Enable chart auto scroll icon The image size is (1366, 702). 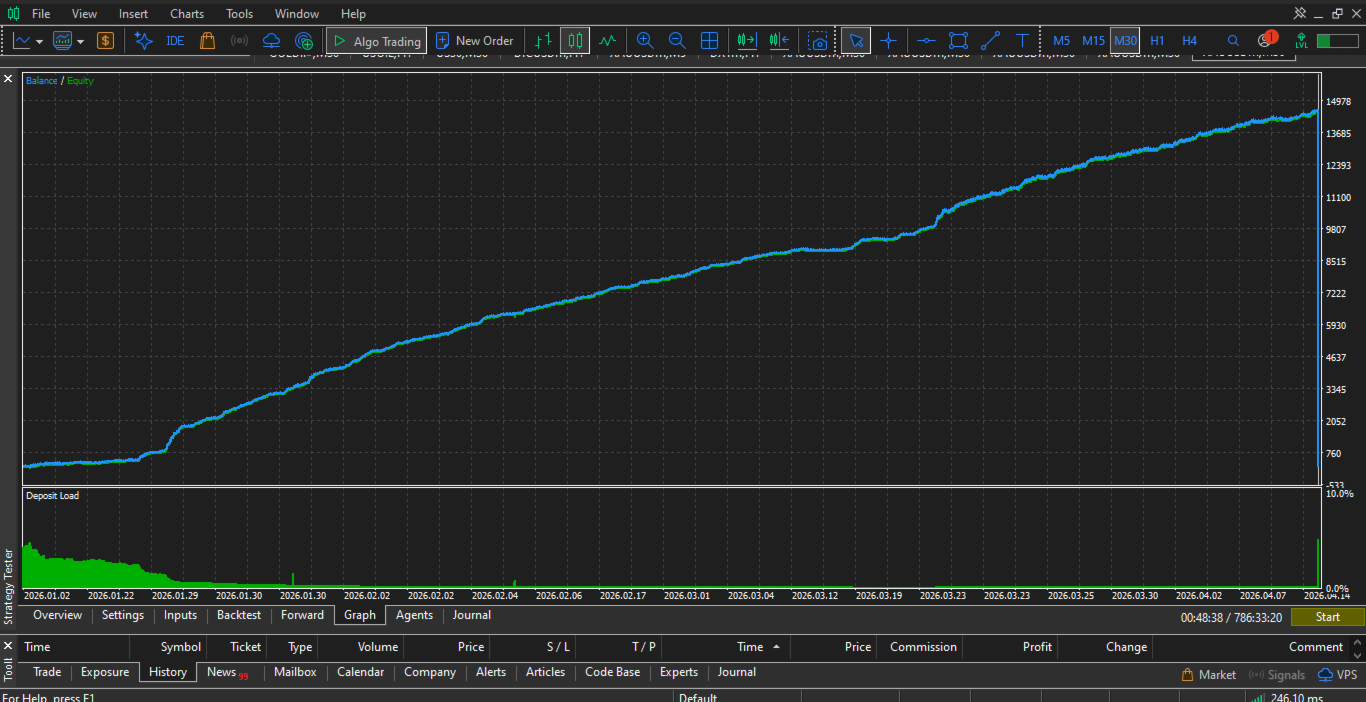tap(747, 41)
